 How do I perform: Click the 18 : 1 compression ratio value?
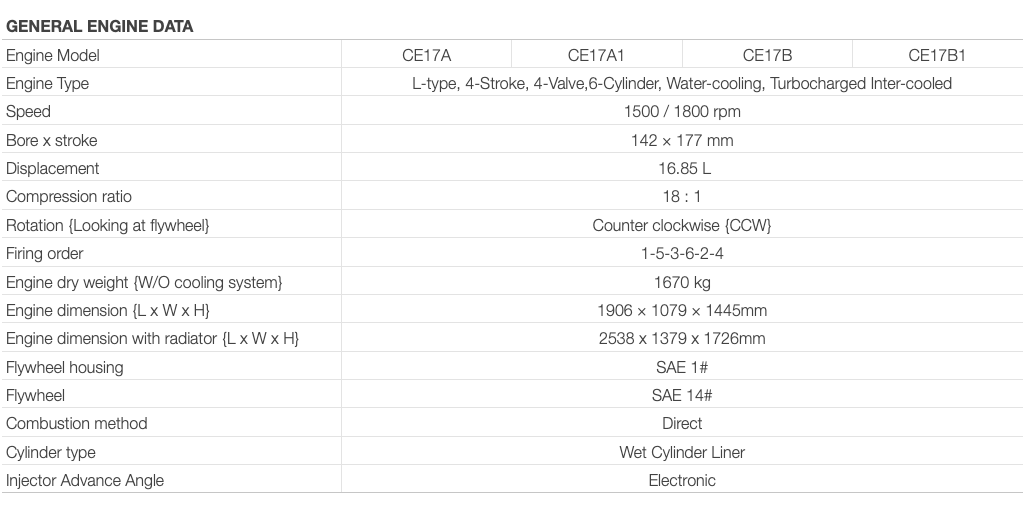tap(682, 197)
